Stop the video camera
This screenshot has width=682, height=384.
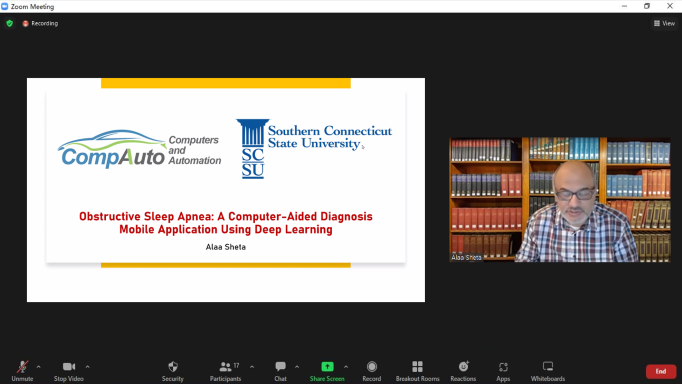pyautogui.click(x=69, y=371)
